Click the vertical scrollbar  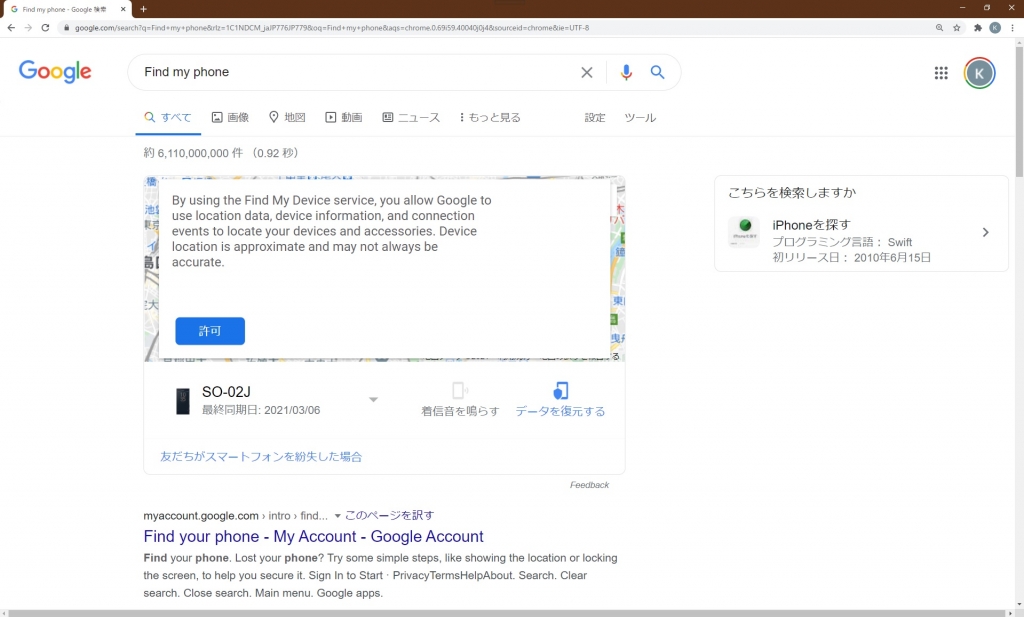(1019, 110)
